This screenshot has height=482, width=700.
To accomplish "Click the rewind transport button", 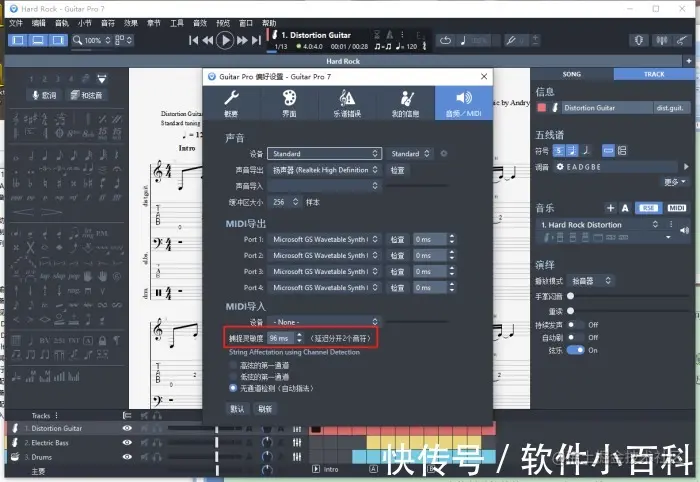I will click(208, 41).
